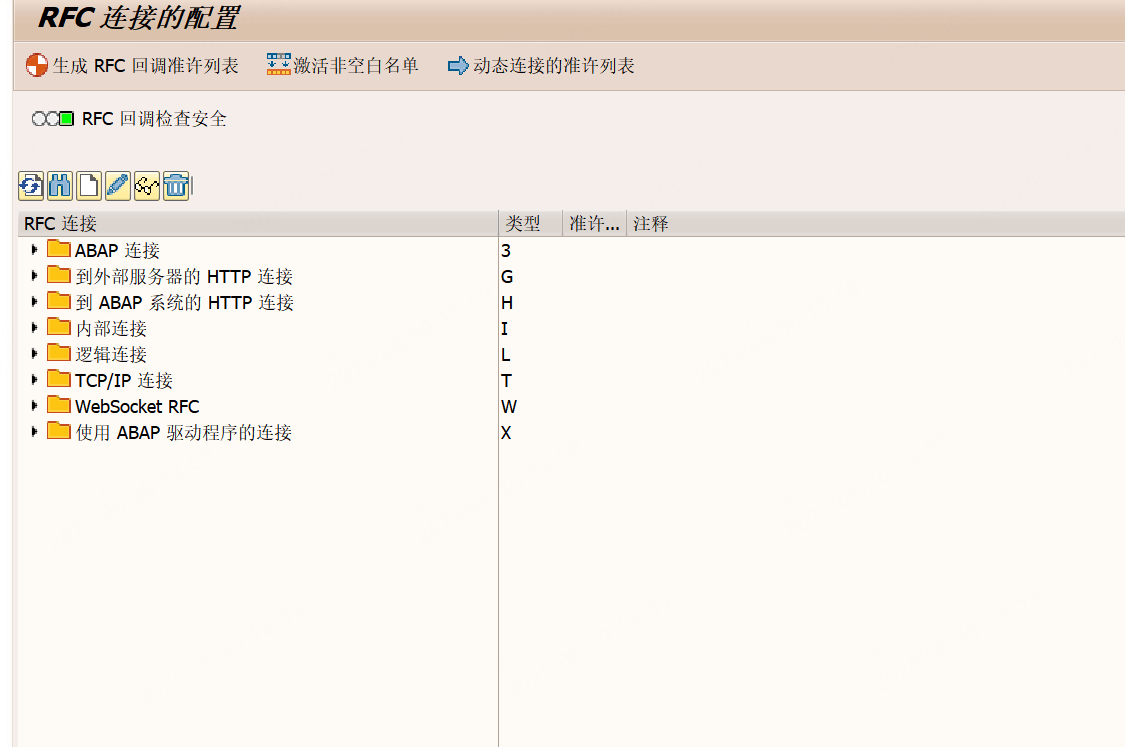
Task: Expand the TCP/IP 连接 tree node
Action: (35, 380)
